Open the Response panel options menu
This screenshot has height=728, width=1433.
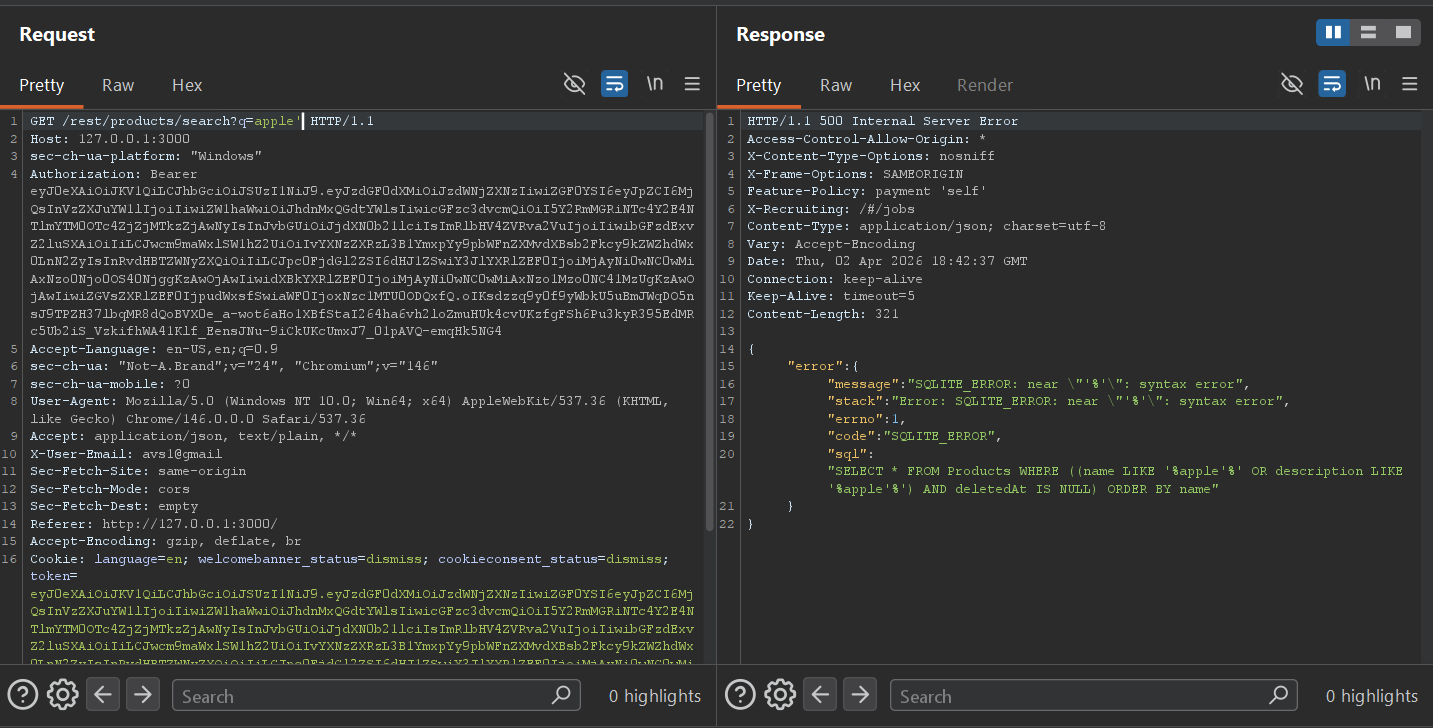1410,84
